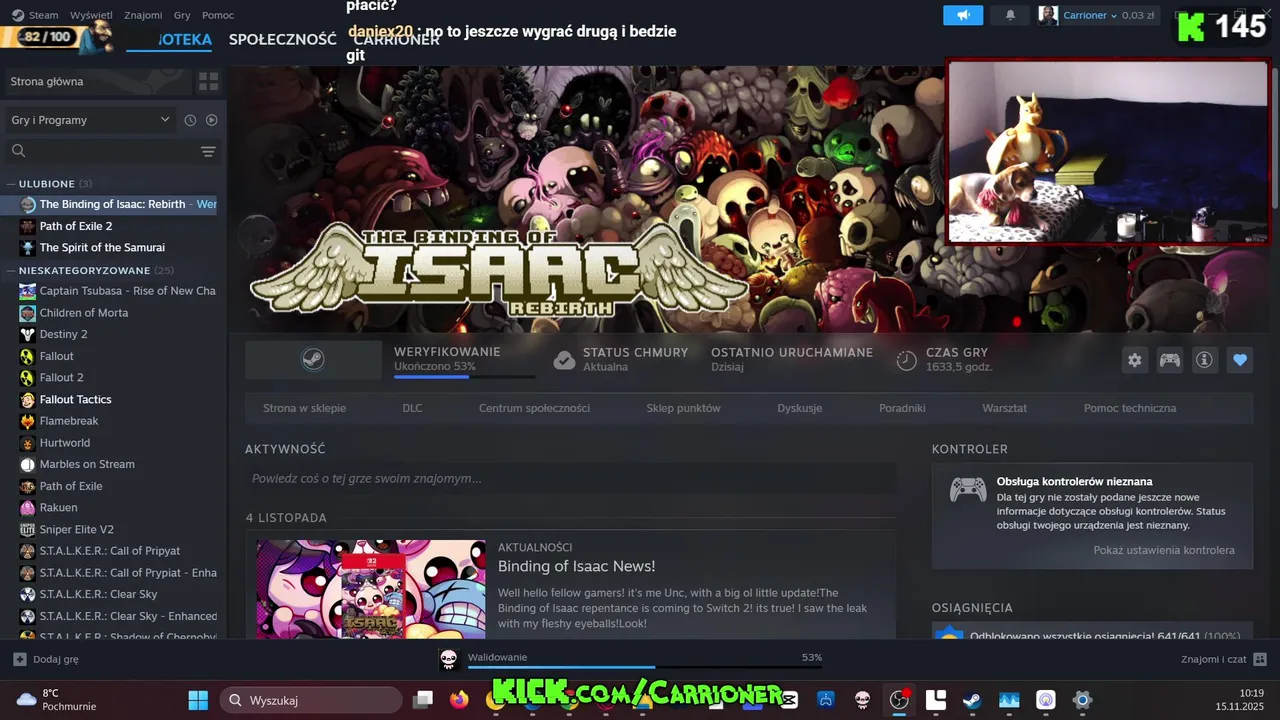The image size is (1280, 720).
Task: Toggle favorite heart for Isaac
Action: (1240, 360)
